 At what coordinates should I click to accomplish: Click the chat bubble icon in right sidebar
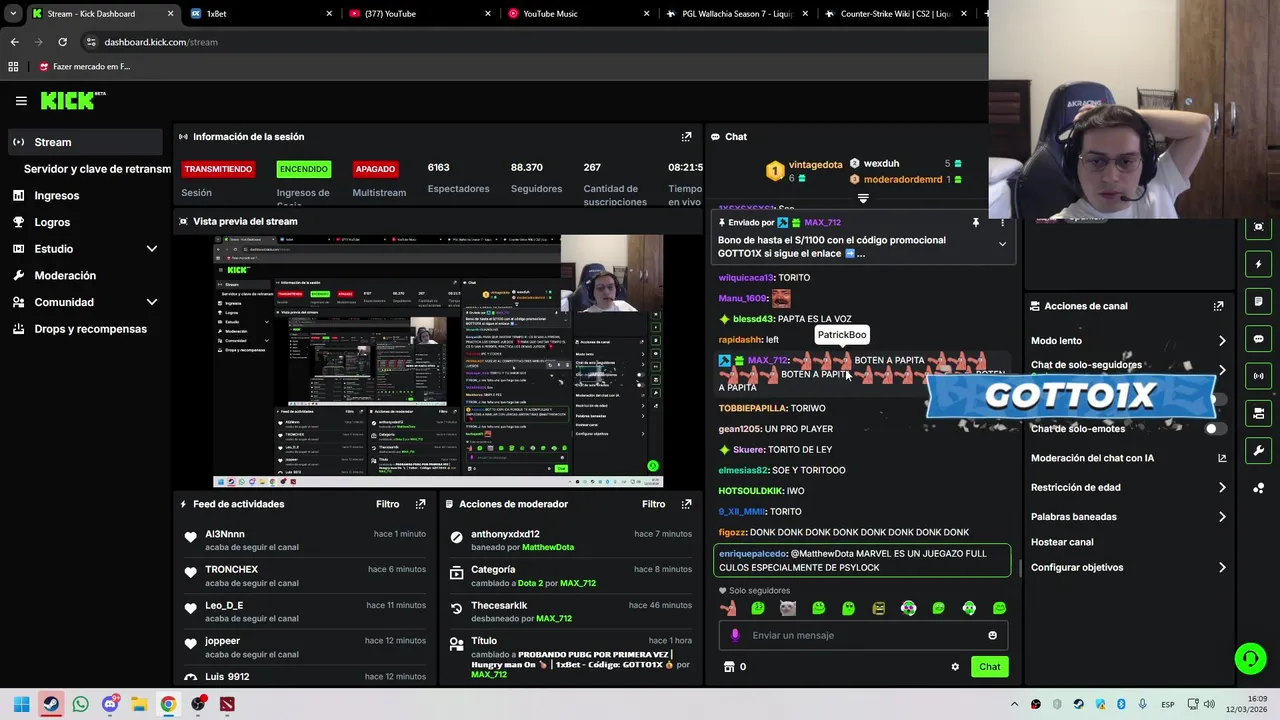pos(1258,339)
